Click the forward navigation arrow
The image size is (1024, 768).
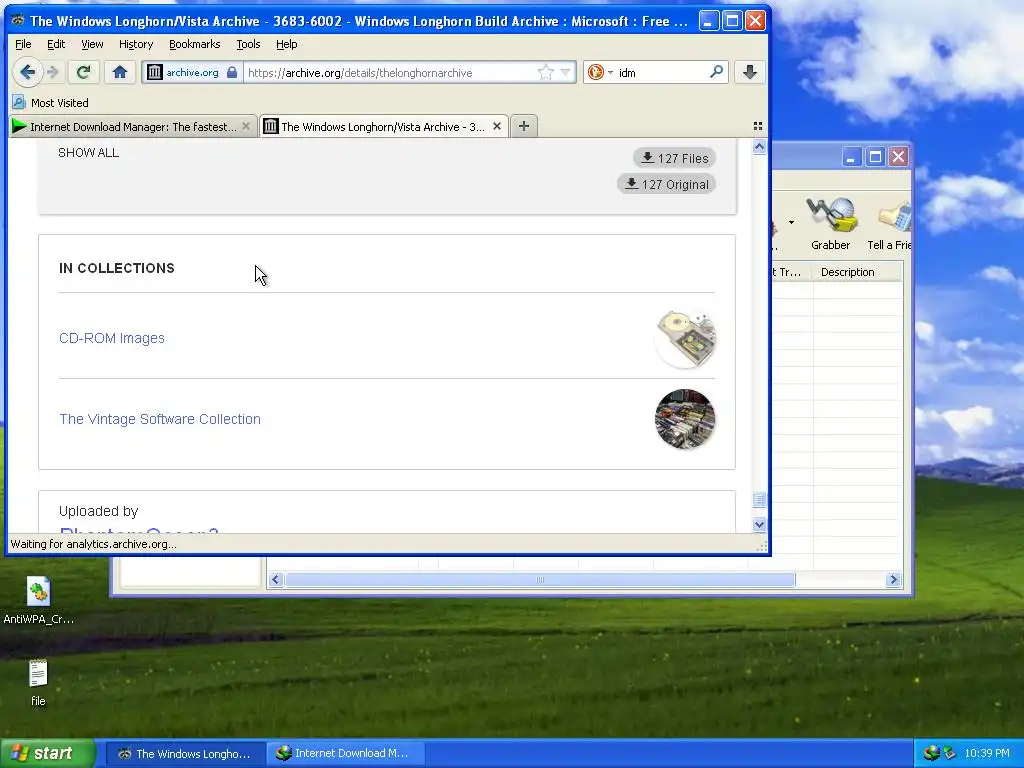tap(54, 72)
